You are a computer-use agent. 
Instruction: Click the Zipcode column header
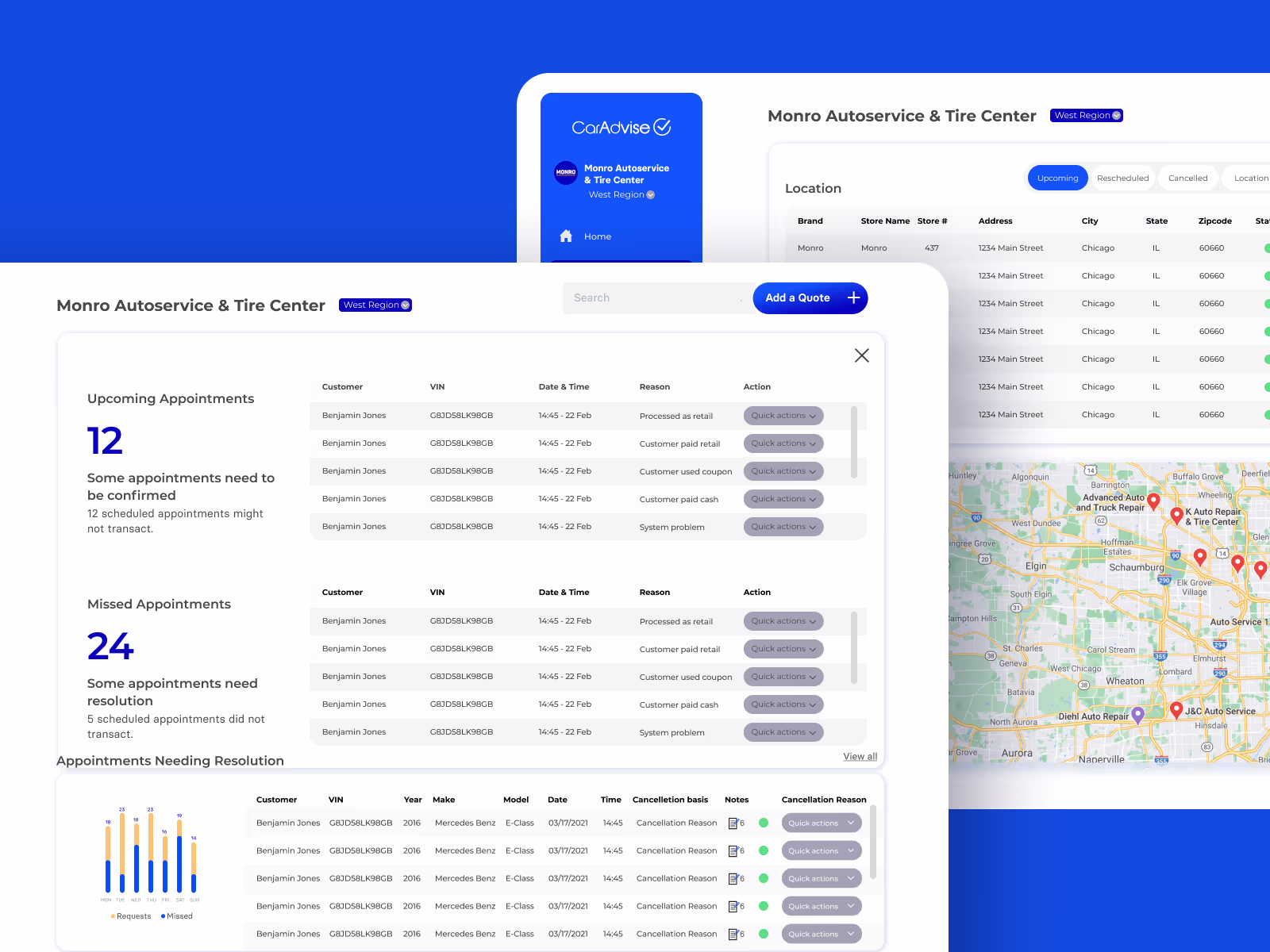point(1215,221)
